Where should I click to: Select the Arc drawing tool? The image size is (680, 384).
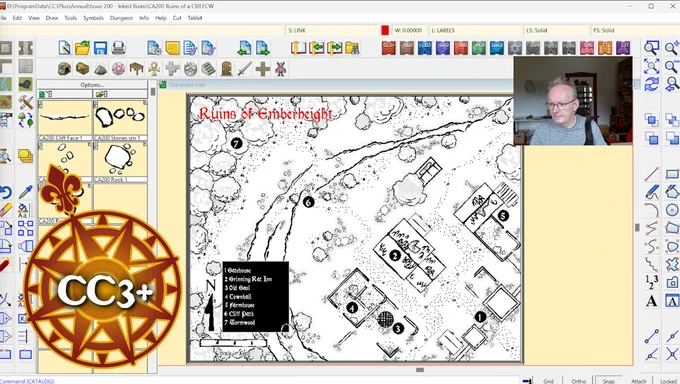coord(651,210)
